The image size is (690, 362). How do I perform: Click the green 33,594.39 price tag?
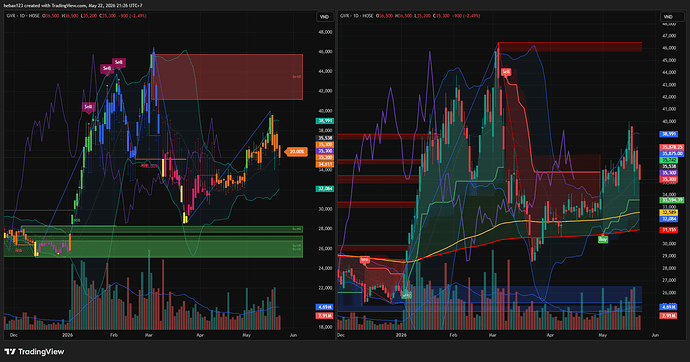(672, 200)
